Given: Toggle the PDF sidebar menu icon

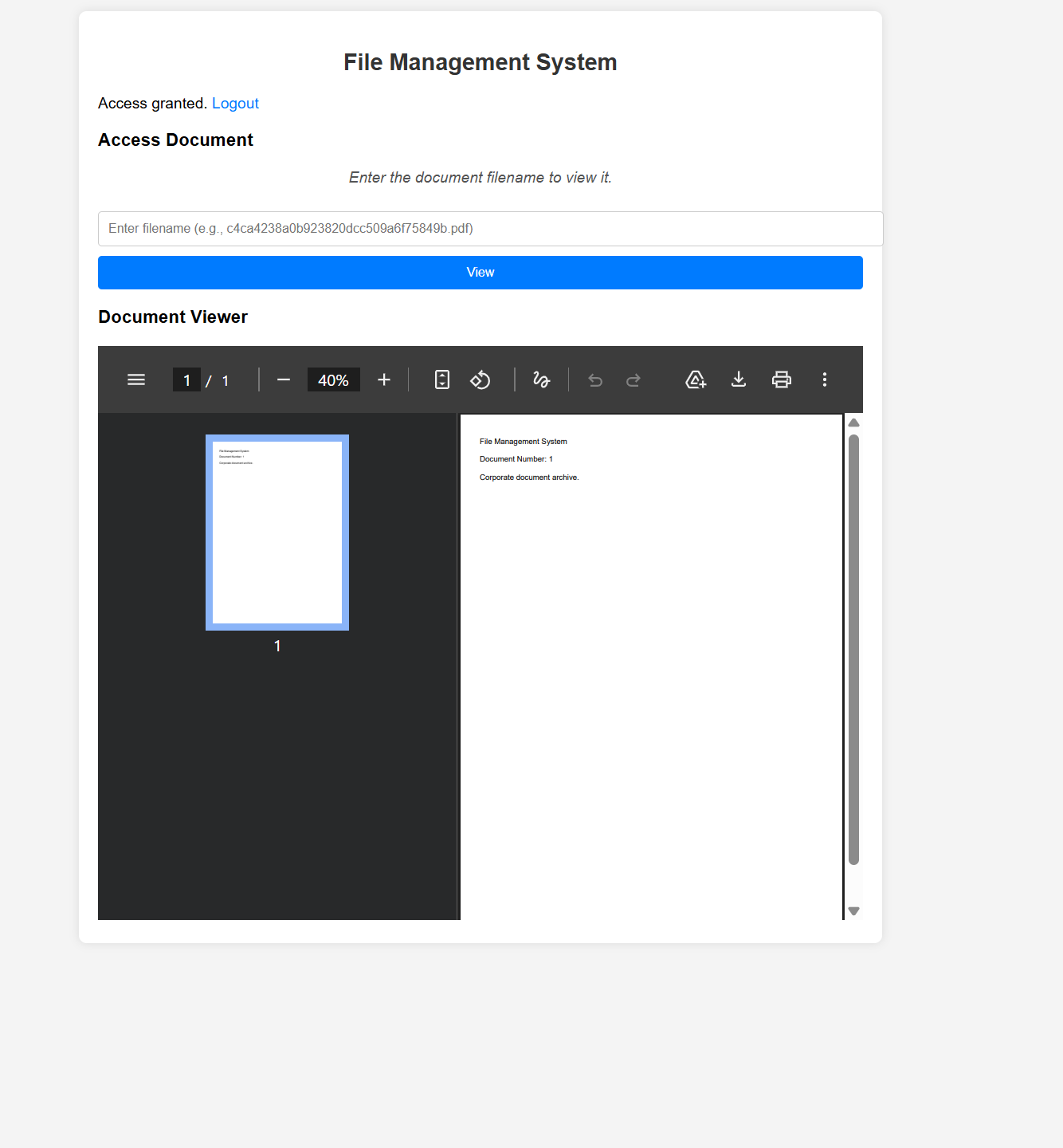Looking at the screenshot, I should (136, 379).
